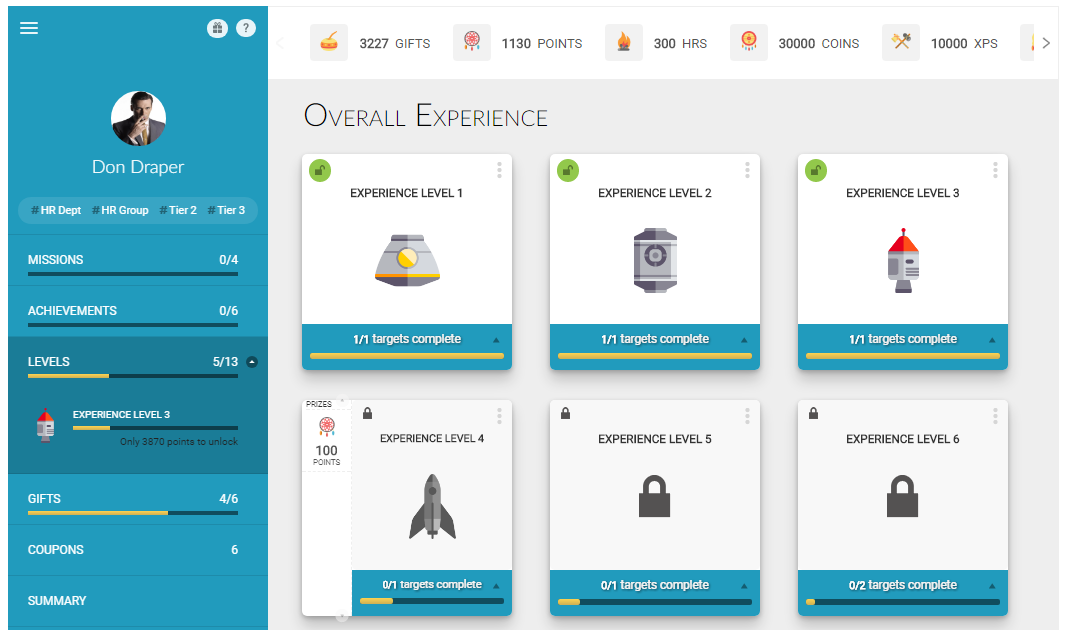
Task: Open the hamburger menu in sidebar
Action: click(29, 28)
